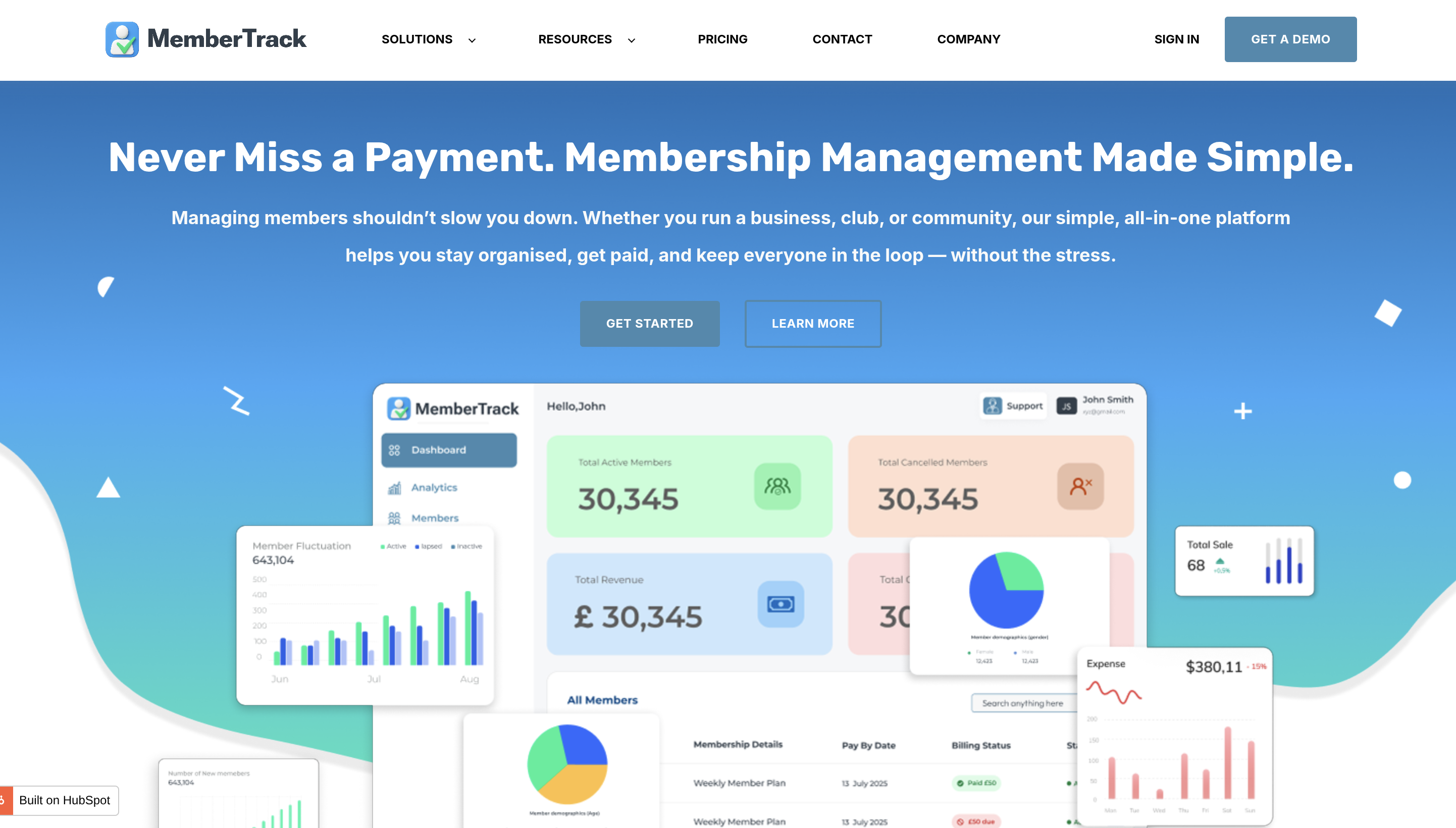Click the Hello,John greeting
The width and height of the screenshot is (1456, 828).
[x=576, y=406]
